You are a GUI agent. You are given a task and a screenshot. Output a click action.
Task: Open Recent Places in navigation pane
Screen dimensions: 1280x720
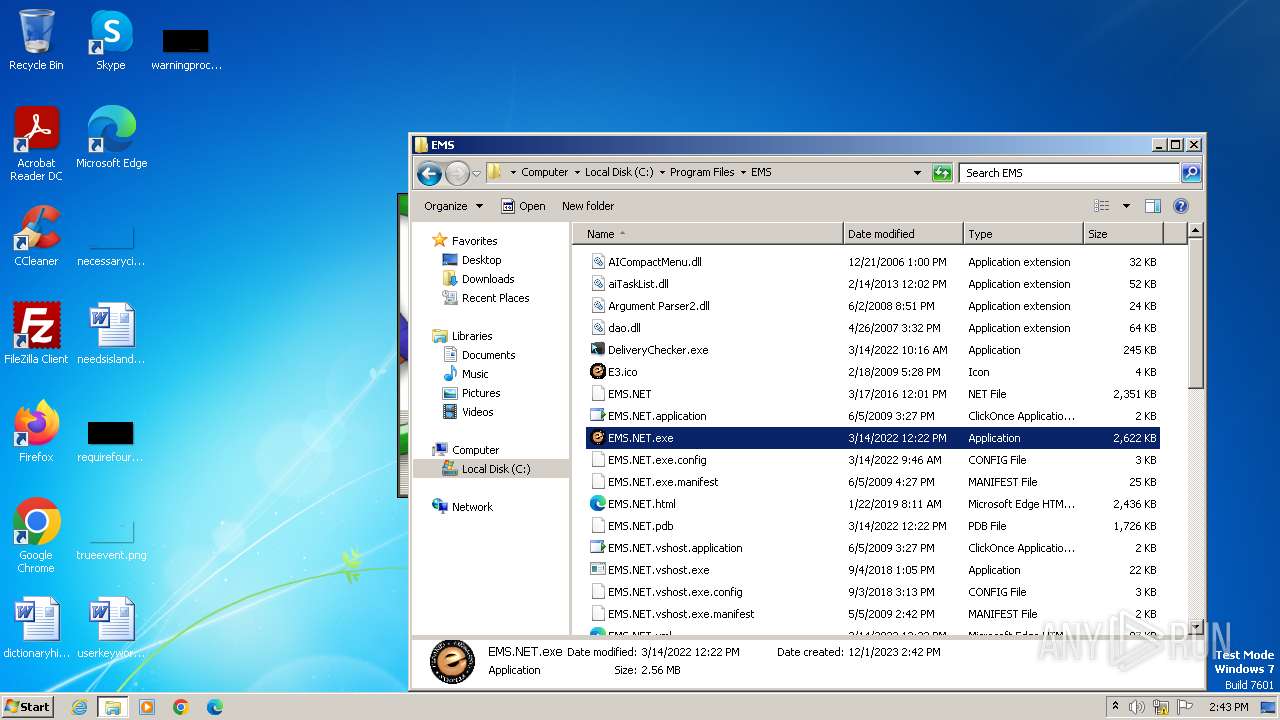coord(495,298)
